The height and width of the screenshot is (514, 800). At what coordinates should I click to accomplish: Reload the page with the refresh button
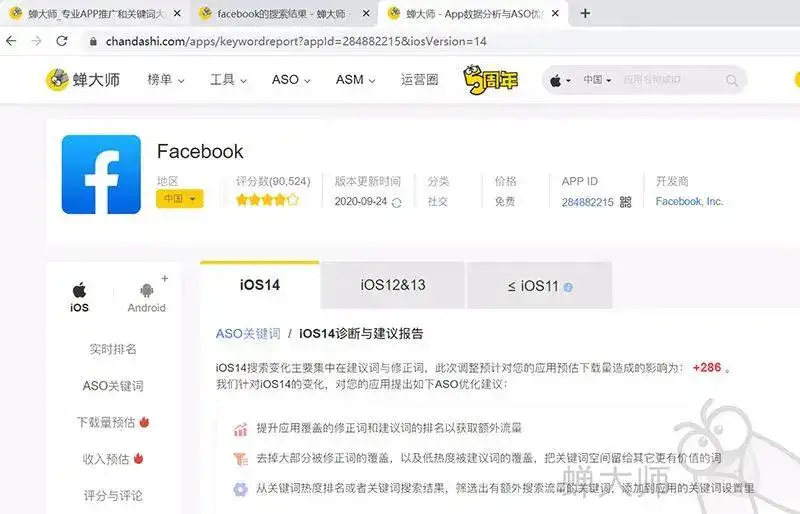62,41
